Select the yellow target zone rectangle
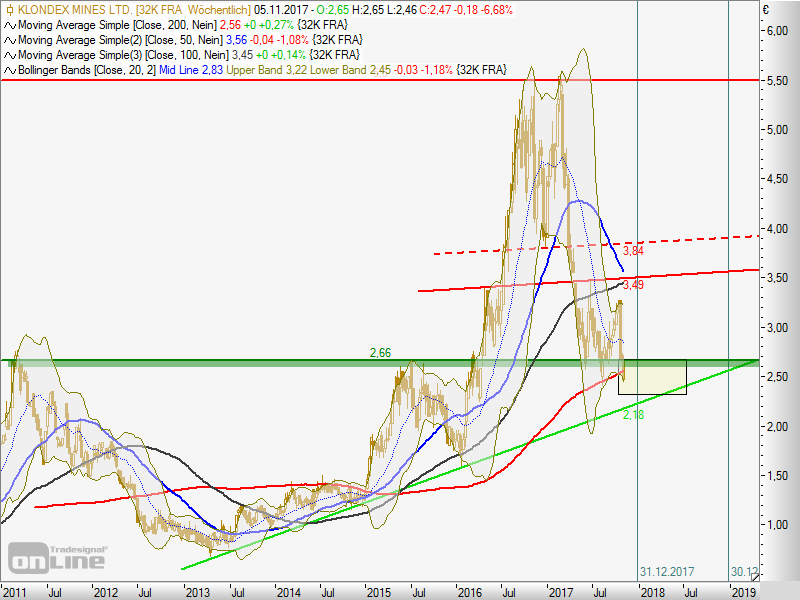 (652, 378)
